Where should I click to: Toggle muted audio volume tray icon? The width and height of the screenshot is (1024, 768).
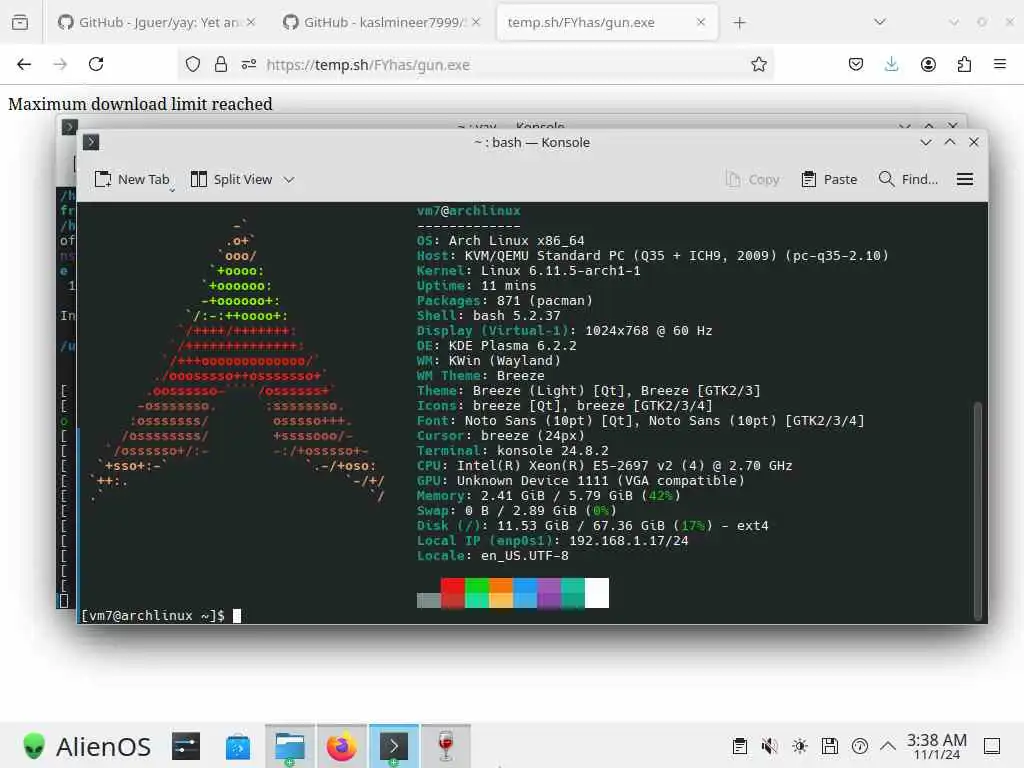coord(770,746)
